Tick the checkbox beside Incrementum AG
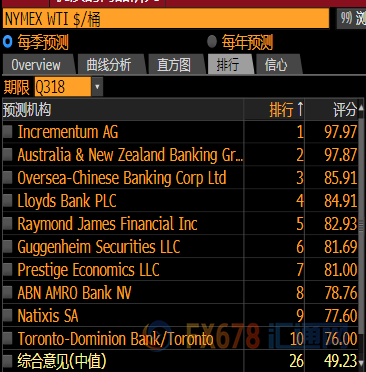This screenshot has width=366, height=372. pos(7,132)
